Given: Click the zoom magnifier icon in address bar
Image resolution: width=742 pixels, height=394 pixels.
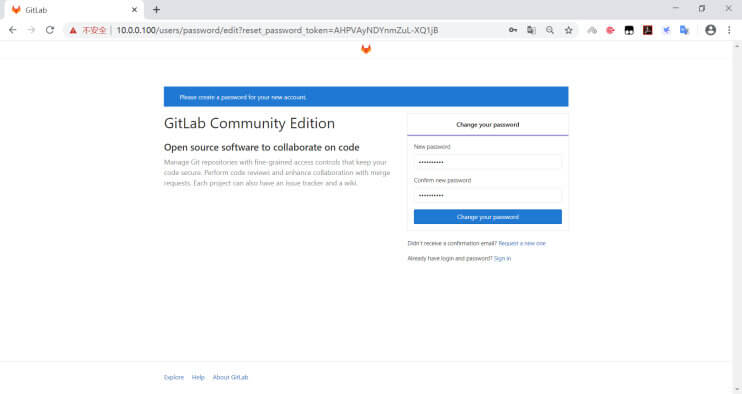Looking at the screenshot, I should (550, 30).
